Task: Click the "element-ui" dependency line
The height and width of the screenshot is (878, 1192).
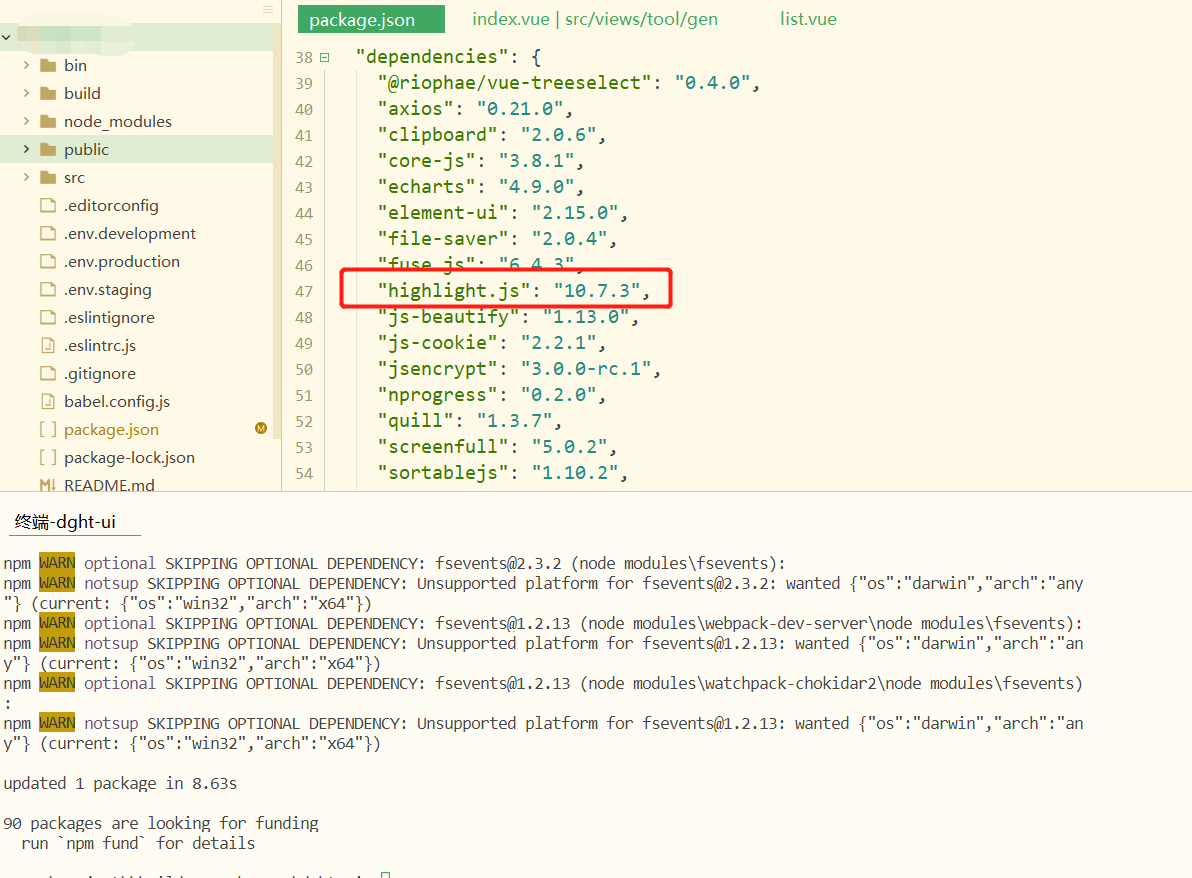Action: [x=503, y=213]
